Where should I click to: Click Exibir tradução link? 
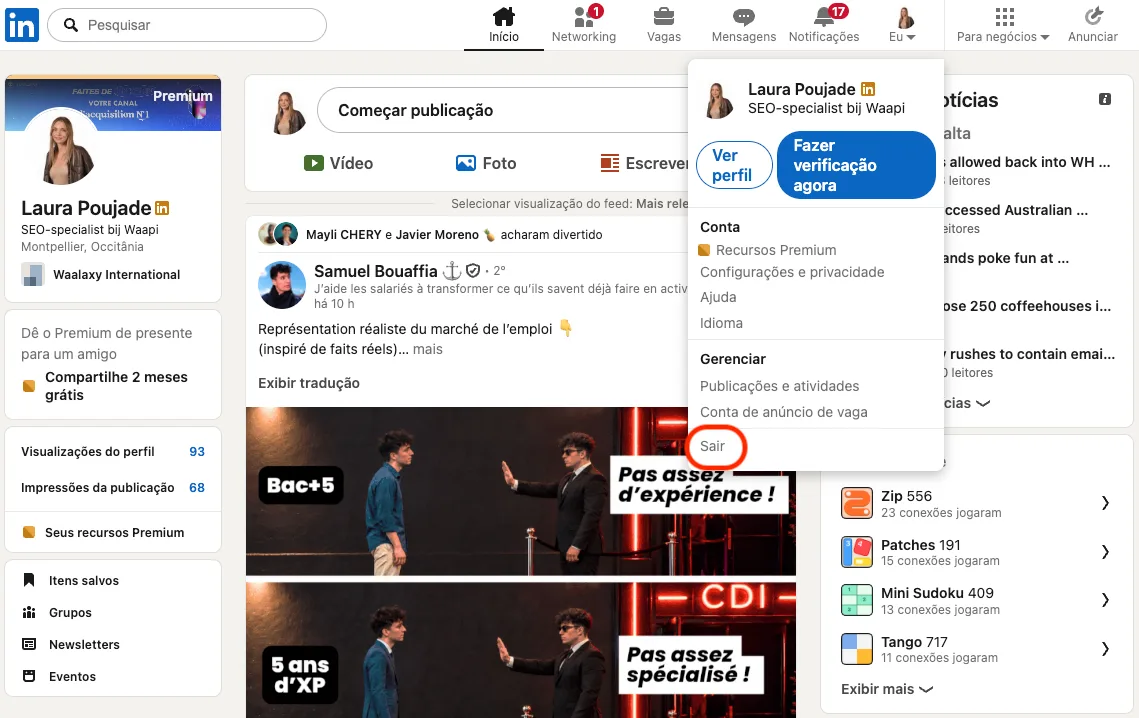309,383
